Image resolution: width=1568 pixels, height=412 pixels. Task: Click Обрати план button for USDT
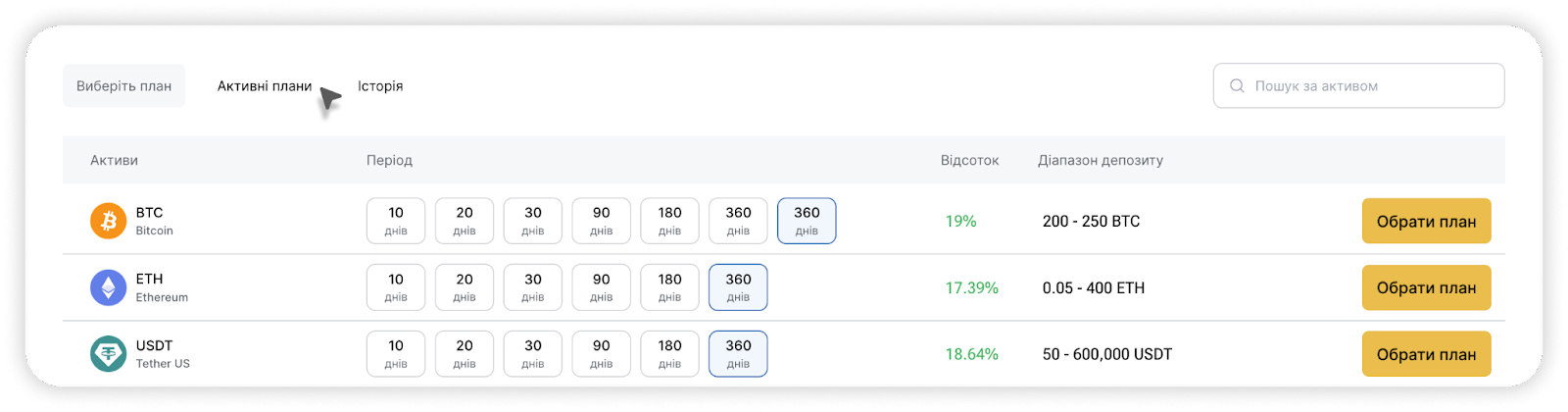[1427, 354]
